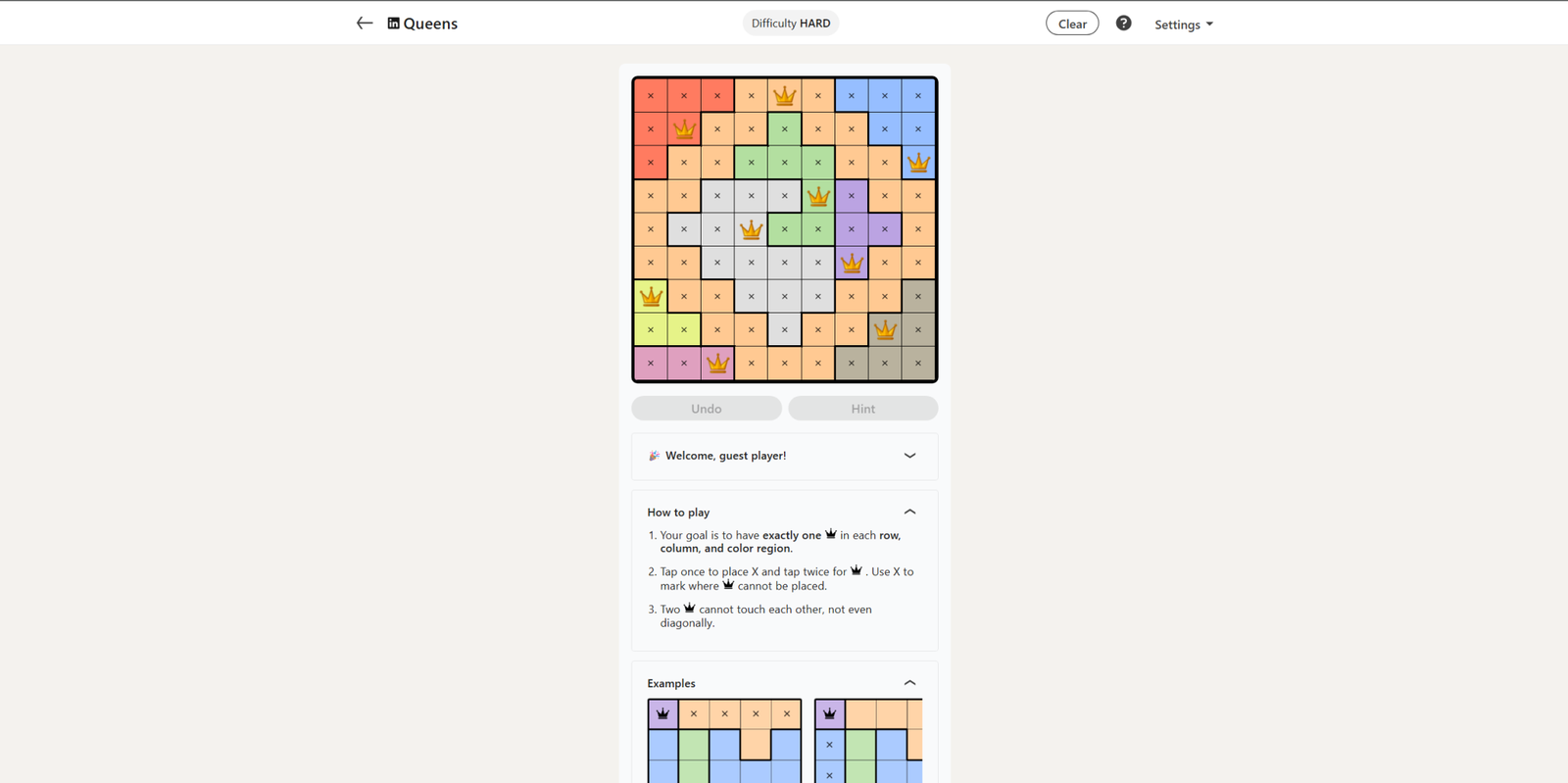Click the crown in the red region
The height and width of the screenshot is (783, 1568).
(x=684, y=129)
